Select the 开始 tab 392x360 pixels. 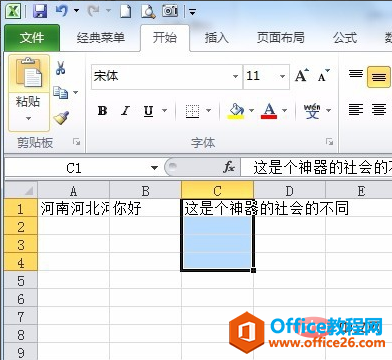point(165,38)
